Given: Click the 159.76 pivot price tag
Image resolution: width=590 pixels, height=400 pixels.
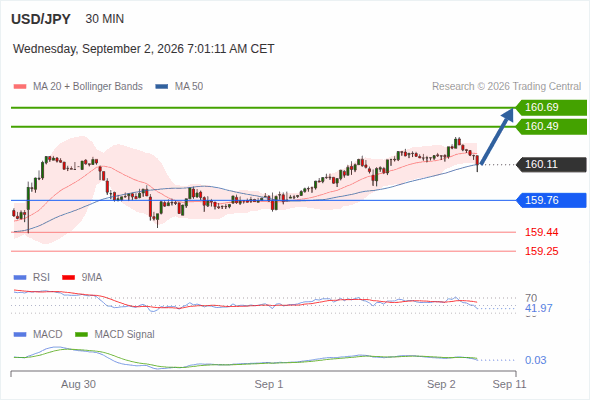Looking at the screenshot, I should [551, 200].
